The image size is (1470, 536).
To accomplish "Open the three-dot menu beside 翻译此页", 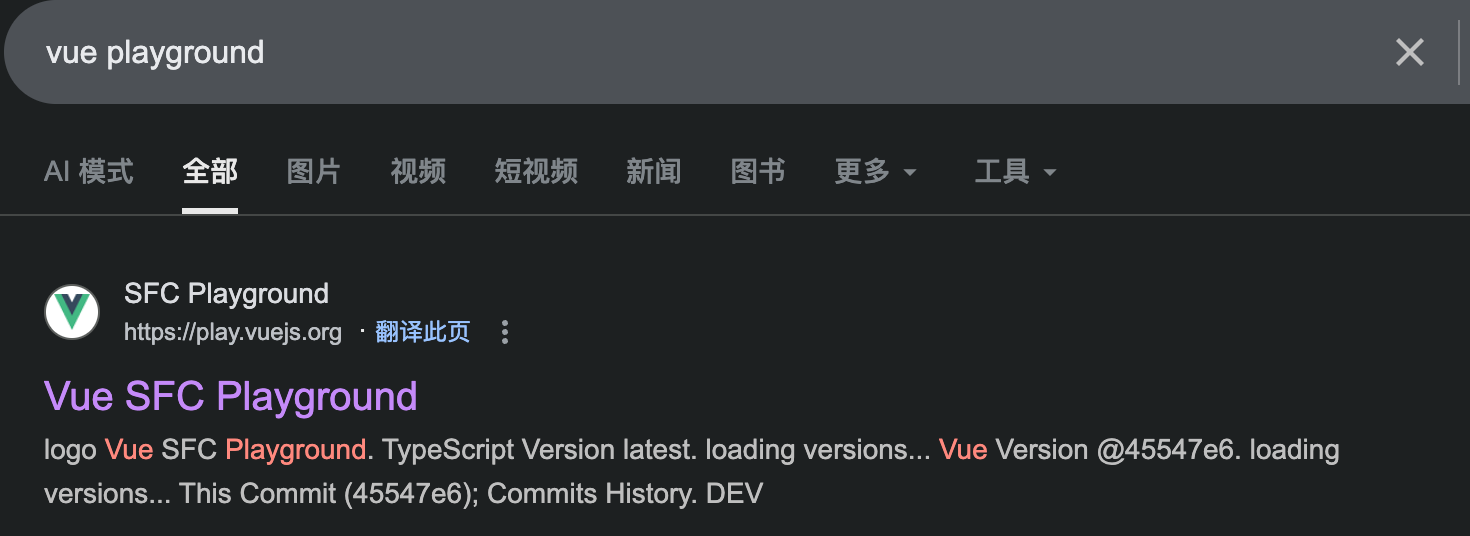I will click(505, 332).
